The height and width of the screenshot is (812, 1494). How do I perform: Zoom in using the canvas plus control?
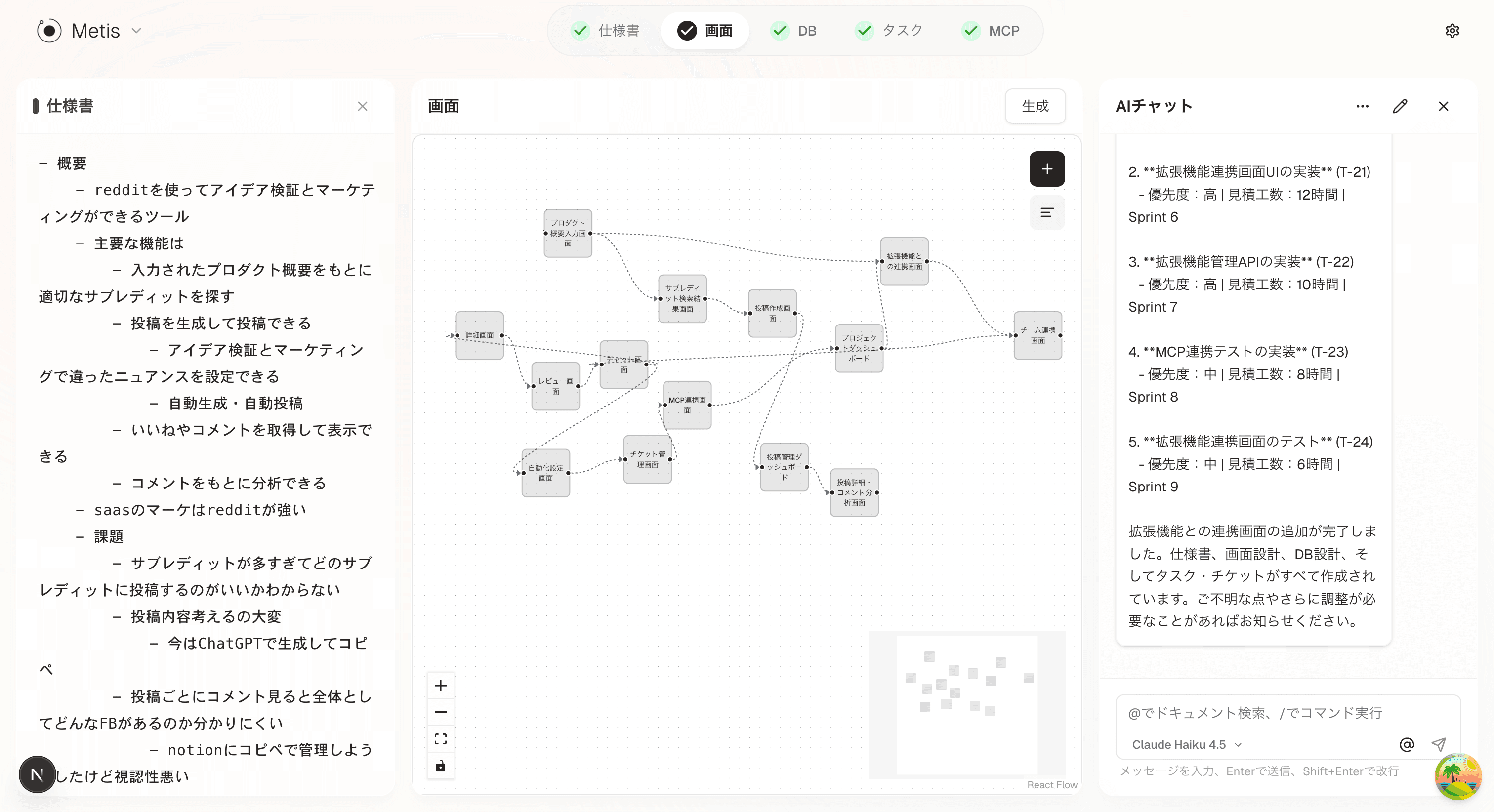tap(441, 685)
